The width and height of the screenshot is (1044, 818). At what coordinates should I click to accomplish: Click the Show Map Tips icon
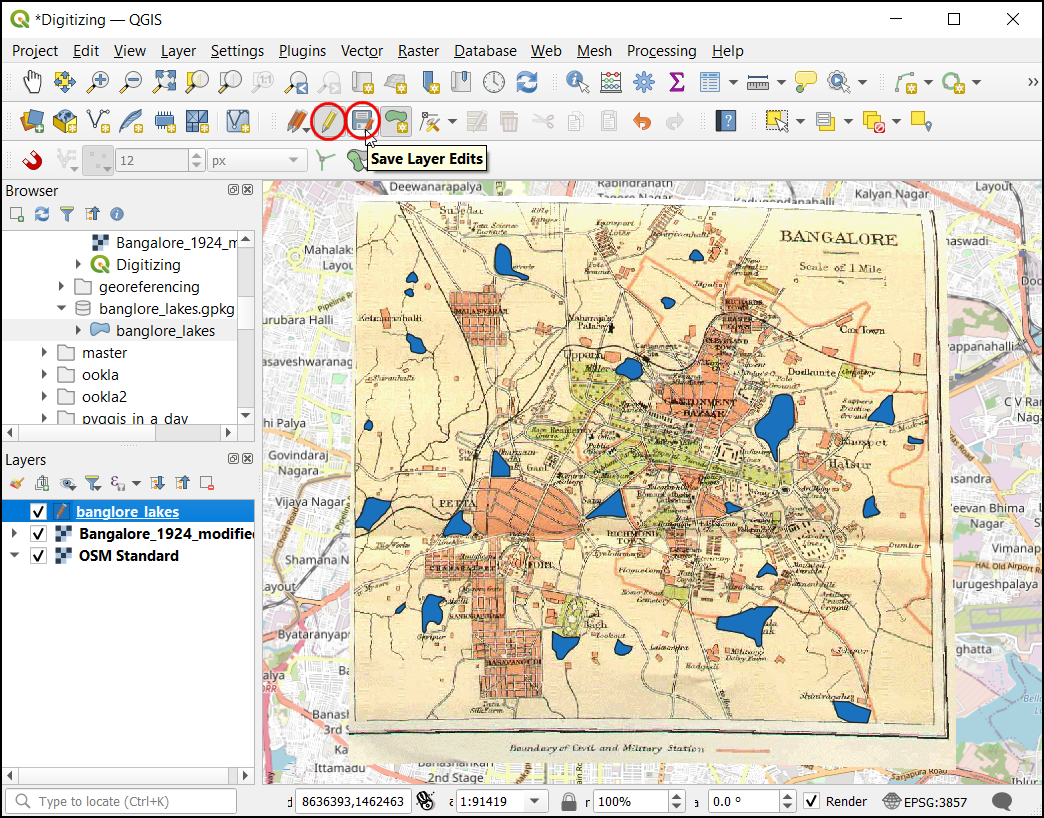(x=806, y=83)
